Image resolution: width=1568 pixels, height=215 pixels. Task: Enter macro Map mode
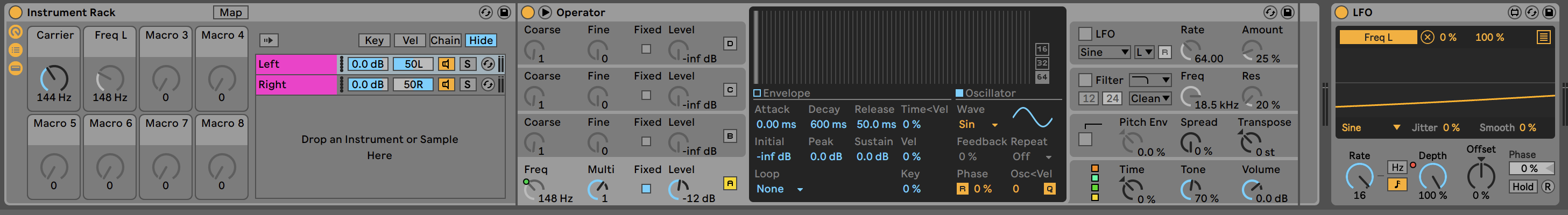231,12
